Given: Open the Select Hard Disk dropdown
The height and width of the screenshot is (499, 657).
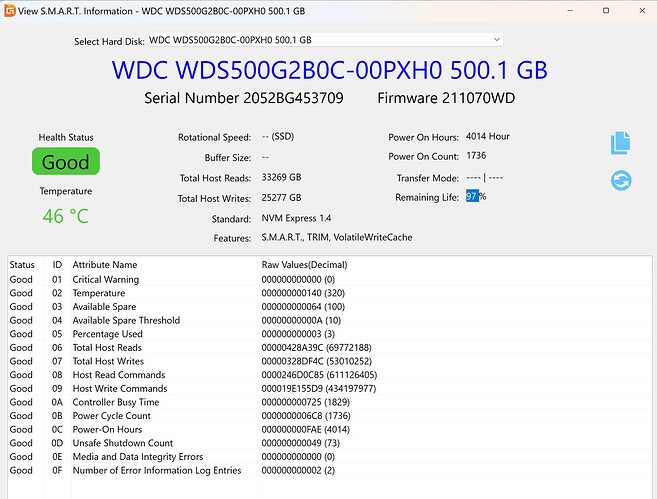Looking at the screenshot, I should (x=325, y=40).
